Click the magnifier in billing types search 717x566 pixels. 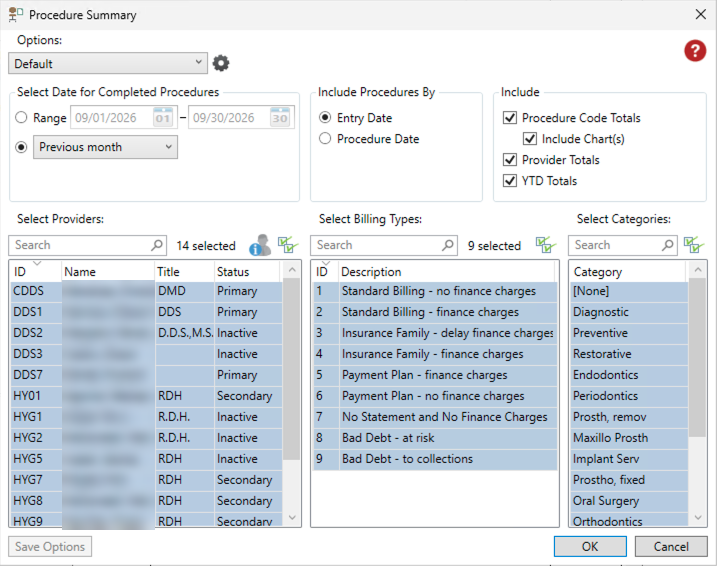click(448, 245)
